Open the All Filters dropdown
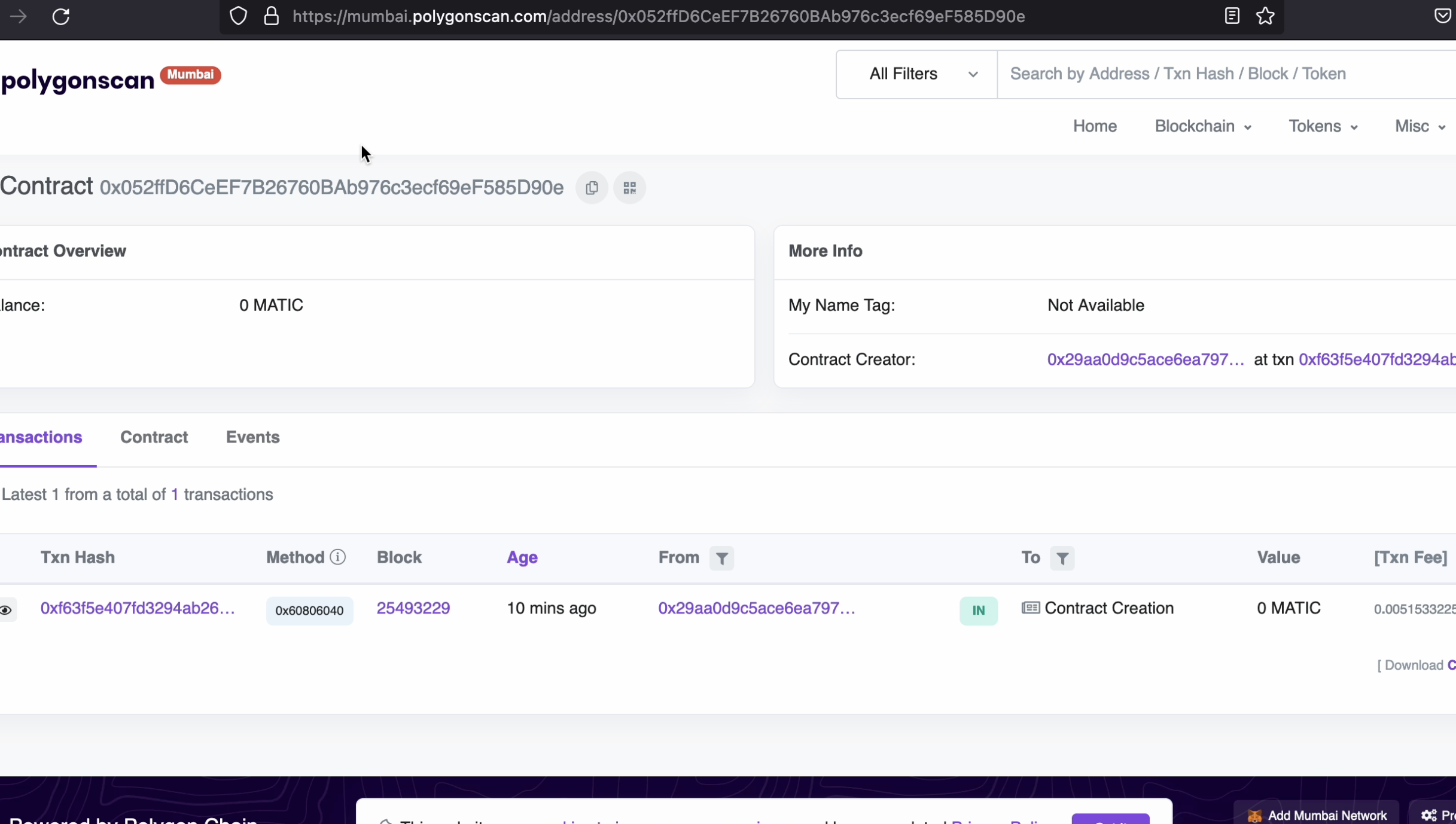 point(916,74)
